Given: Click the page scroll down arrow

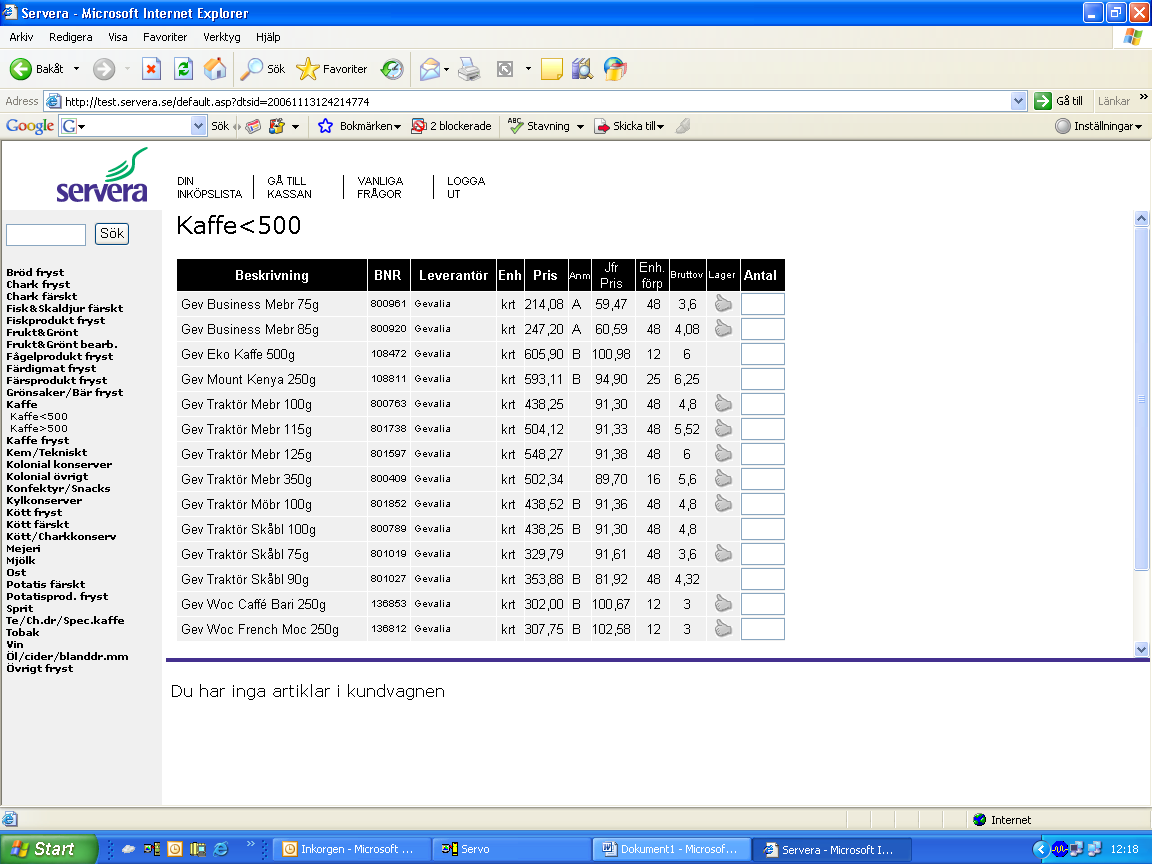Looking at the screenshot, I should click(x=1141, y=649).
